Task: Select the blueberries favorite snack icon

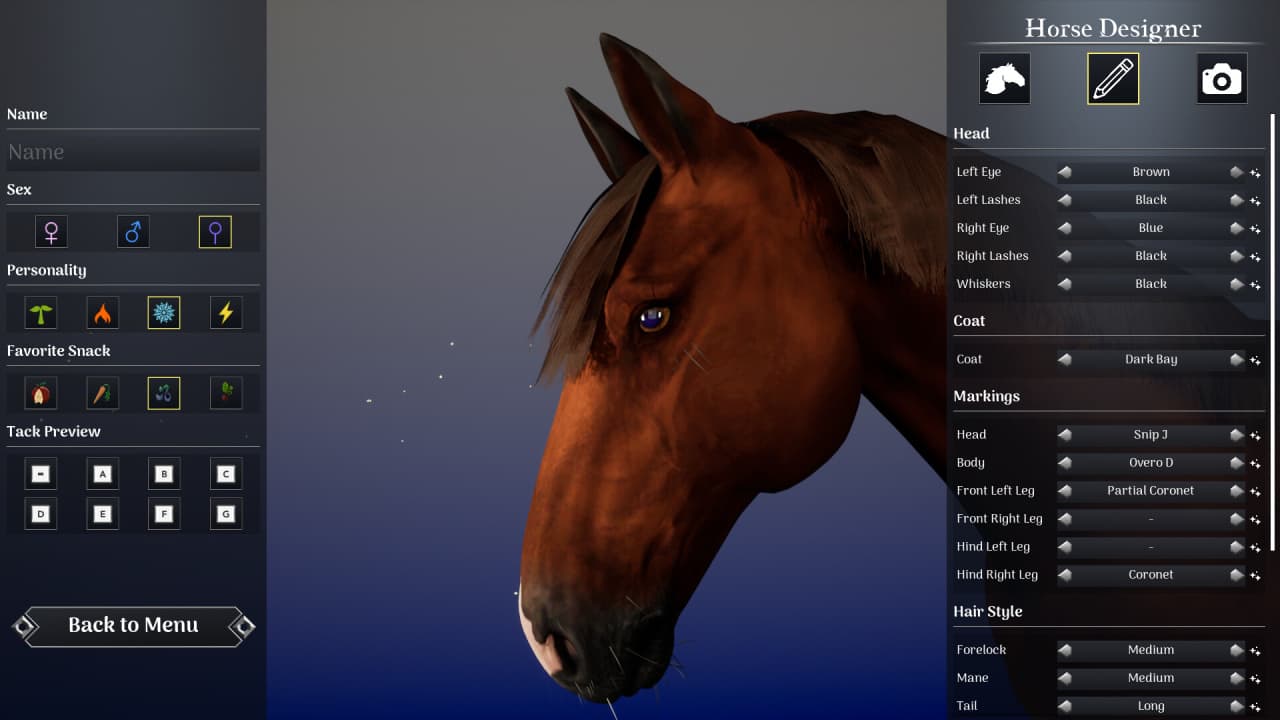Action: (x=164, y=392)
